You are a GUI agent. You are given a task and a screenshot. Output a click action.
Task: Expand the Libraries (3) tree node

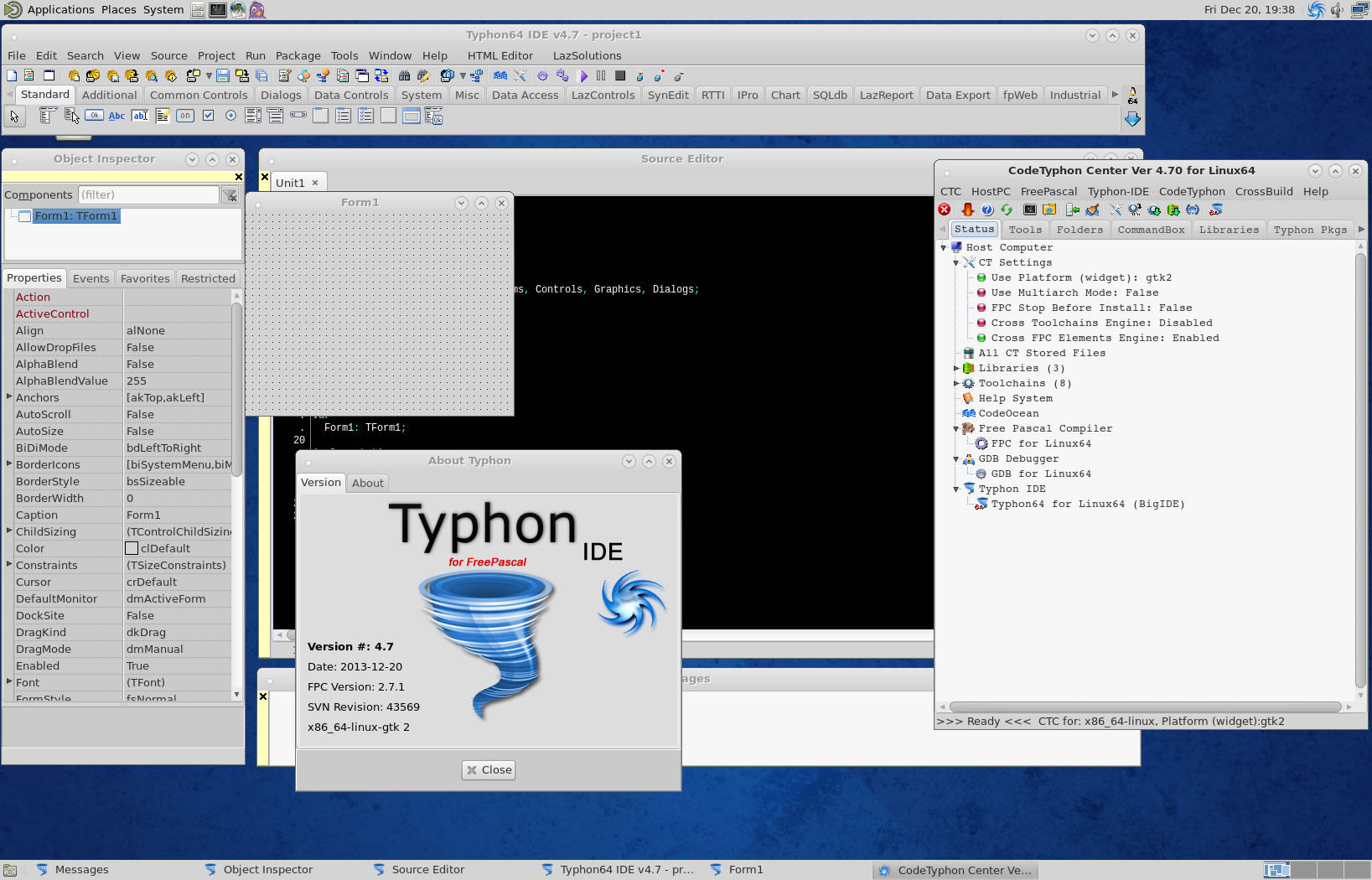[956, 368]
